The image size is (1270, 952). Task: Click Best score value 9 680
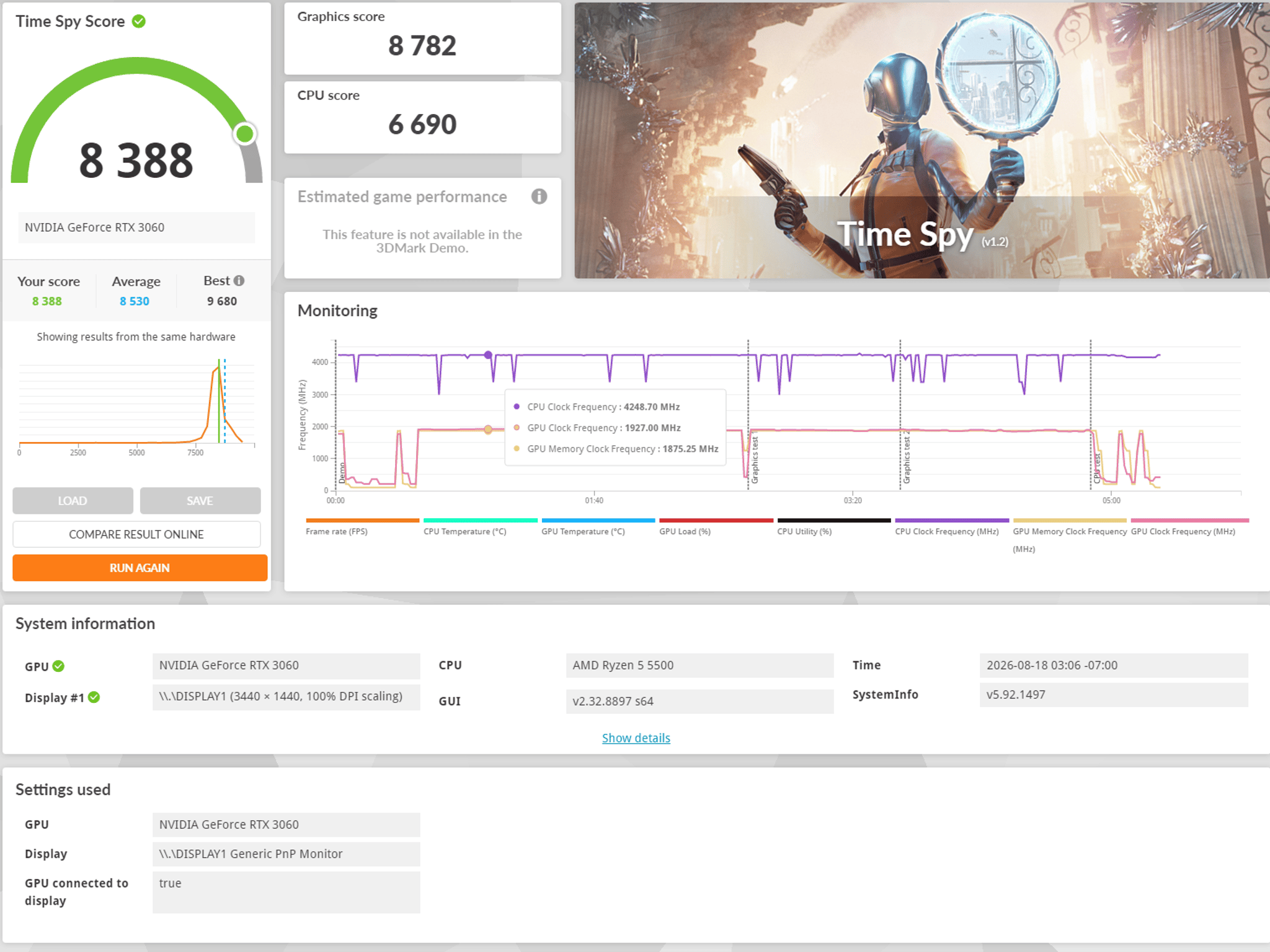222,301
